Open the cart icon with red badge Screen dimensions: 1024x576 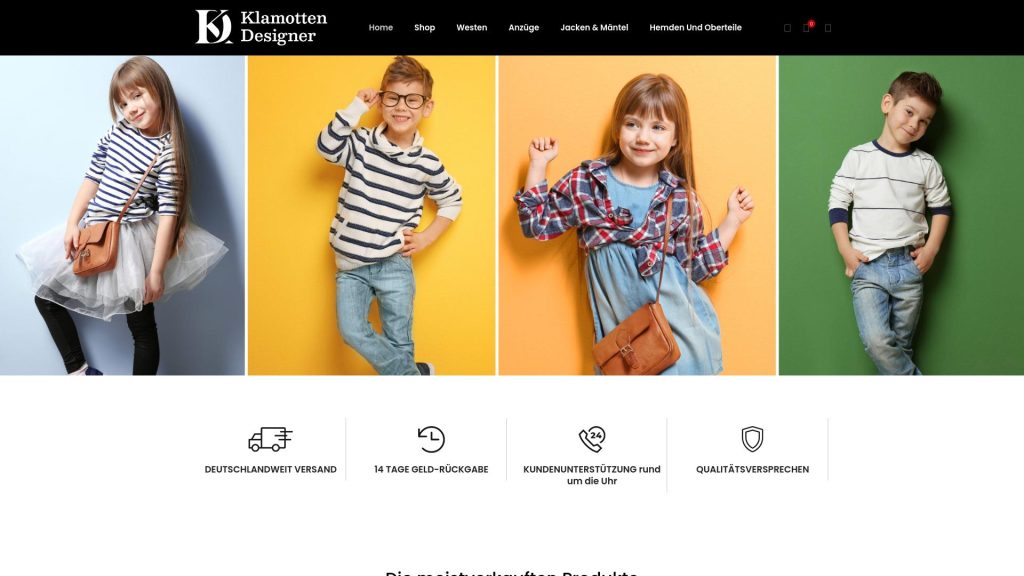coord(807,27)
